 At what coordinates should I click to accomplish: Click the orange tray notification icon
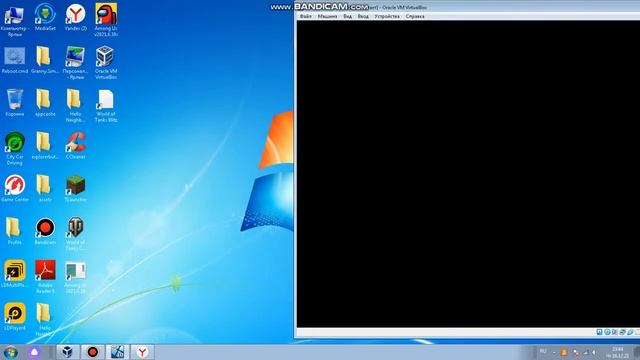click(564, 352)
